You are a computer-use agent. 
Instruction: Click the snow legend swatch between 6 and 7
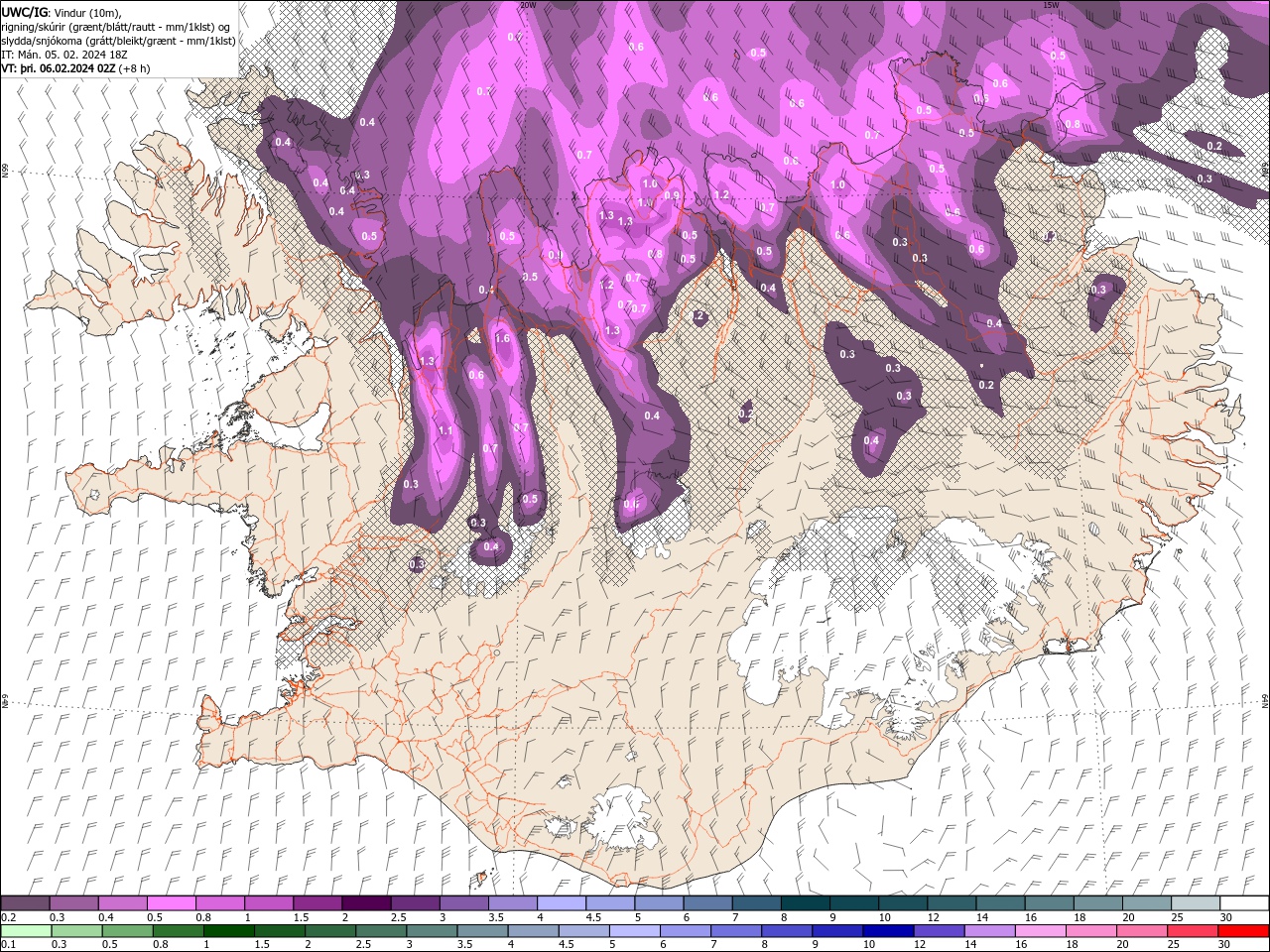click(x=706, y=903)
